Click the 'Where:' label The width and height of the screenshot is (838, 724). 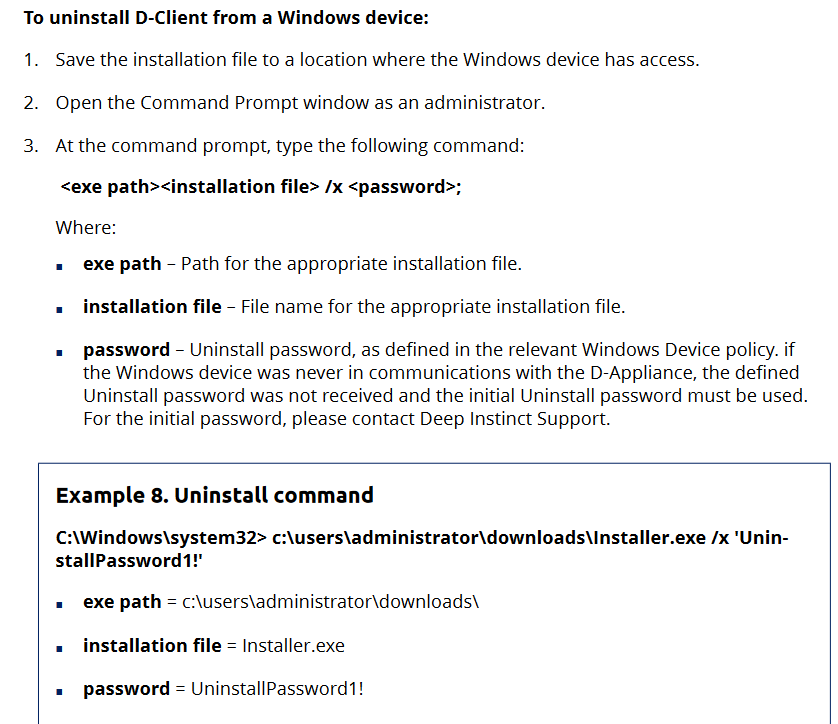86,227
